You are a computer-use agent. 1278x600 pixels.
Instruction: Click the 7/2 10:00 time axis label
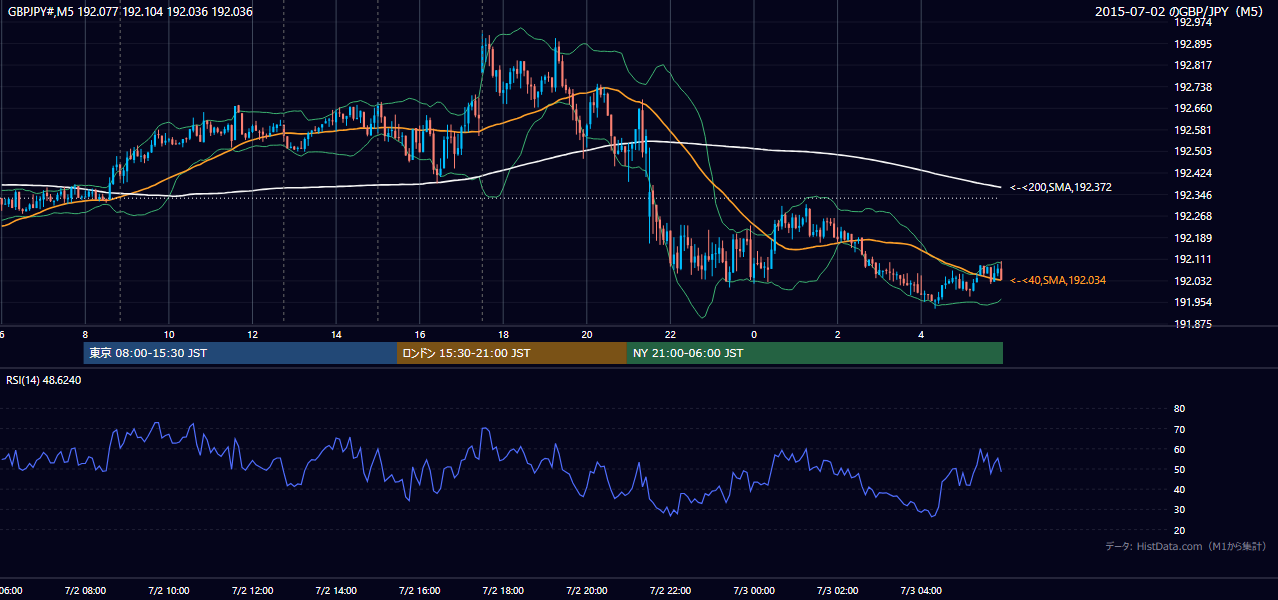[x=169, y=590]
